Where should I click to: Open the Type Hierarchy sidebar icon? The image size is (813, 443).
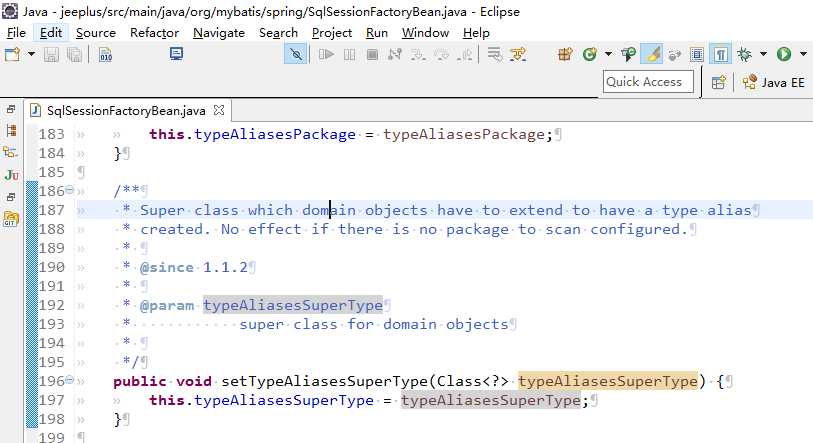click(10, 153)
